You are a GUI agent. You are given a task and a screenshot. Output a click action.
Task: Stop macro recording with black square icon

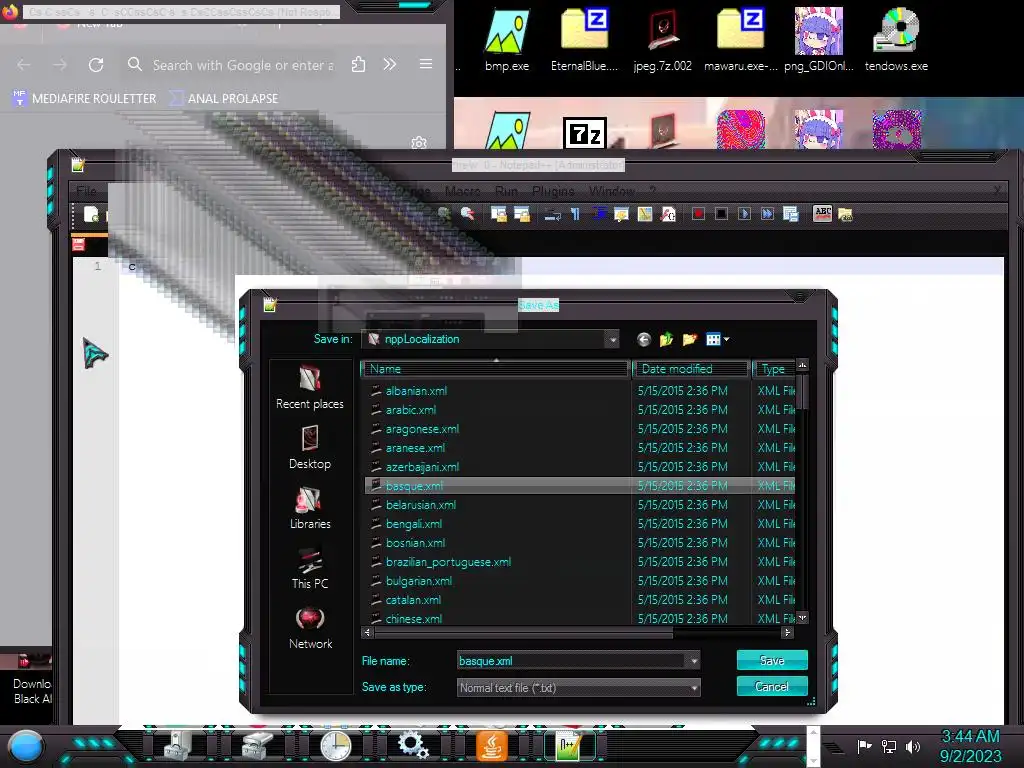[x=721, y=214]
